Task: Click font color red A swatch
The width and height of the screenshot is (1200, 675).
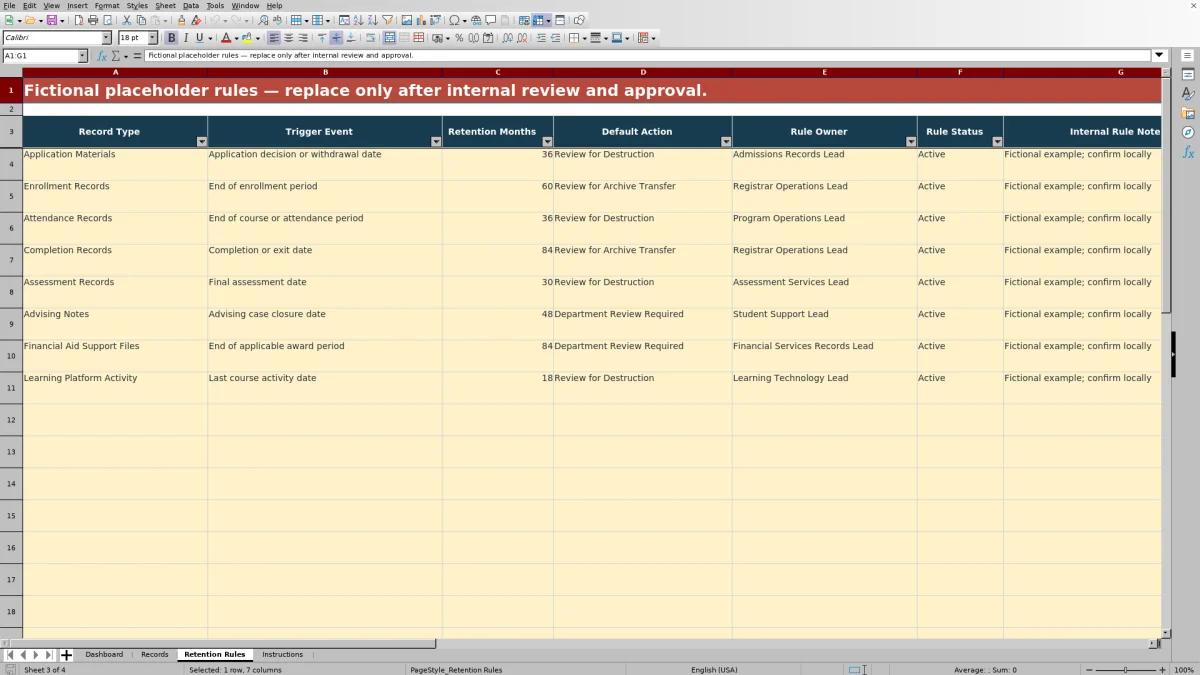Action: [x=226, y=38]
